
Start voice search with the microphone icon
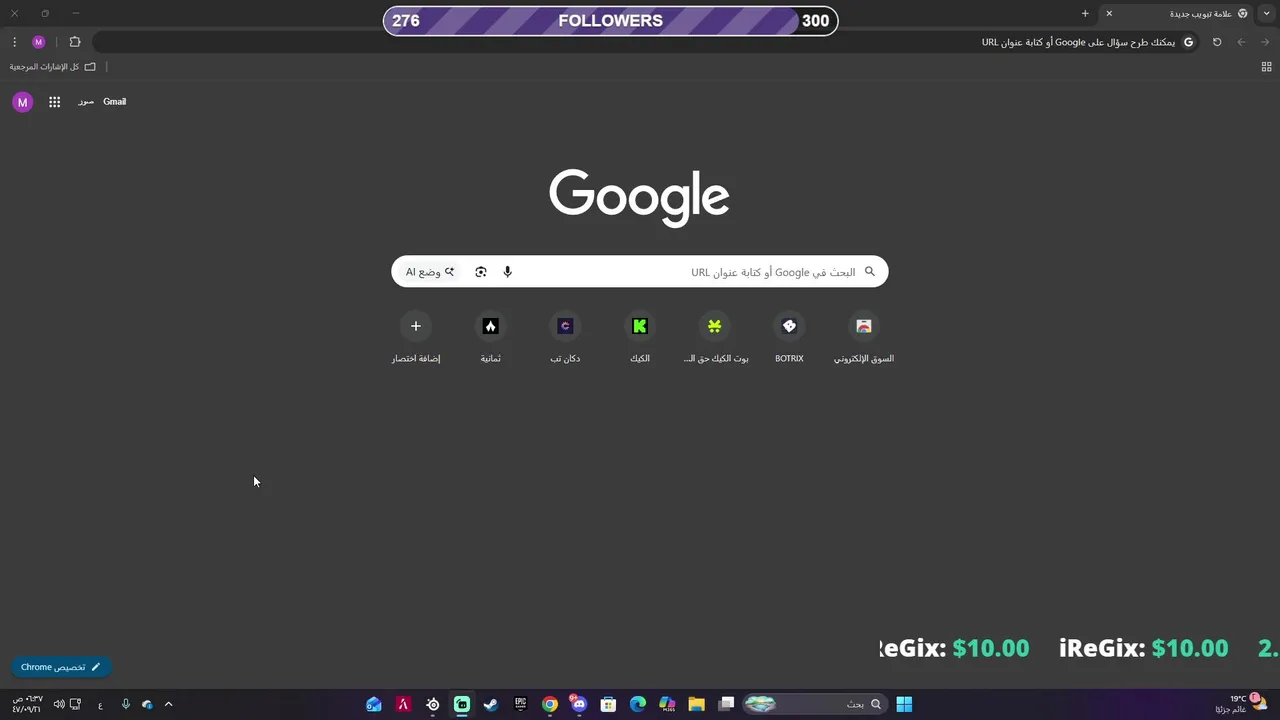tap(507, 272)
